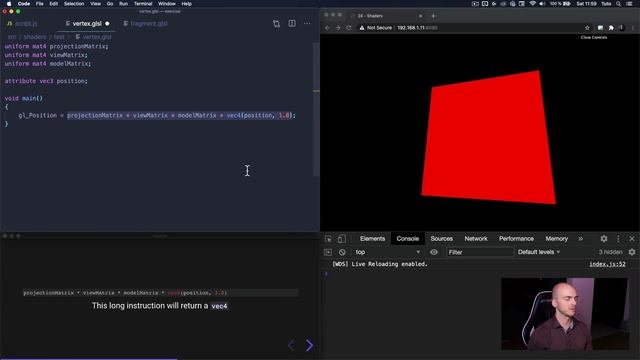This screenshot has width=640, height=360.
Task: Close the DevTools panel
Action: point(632,239)
